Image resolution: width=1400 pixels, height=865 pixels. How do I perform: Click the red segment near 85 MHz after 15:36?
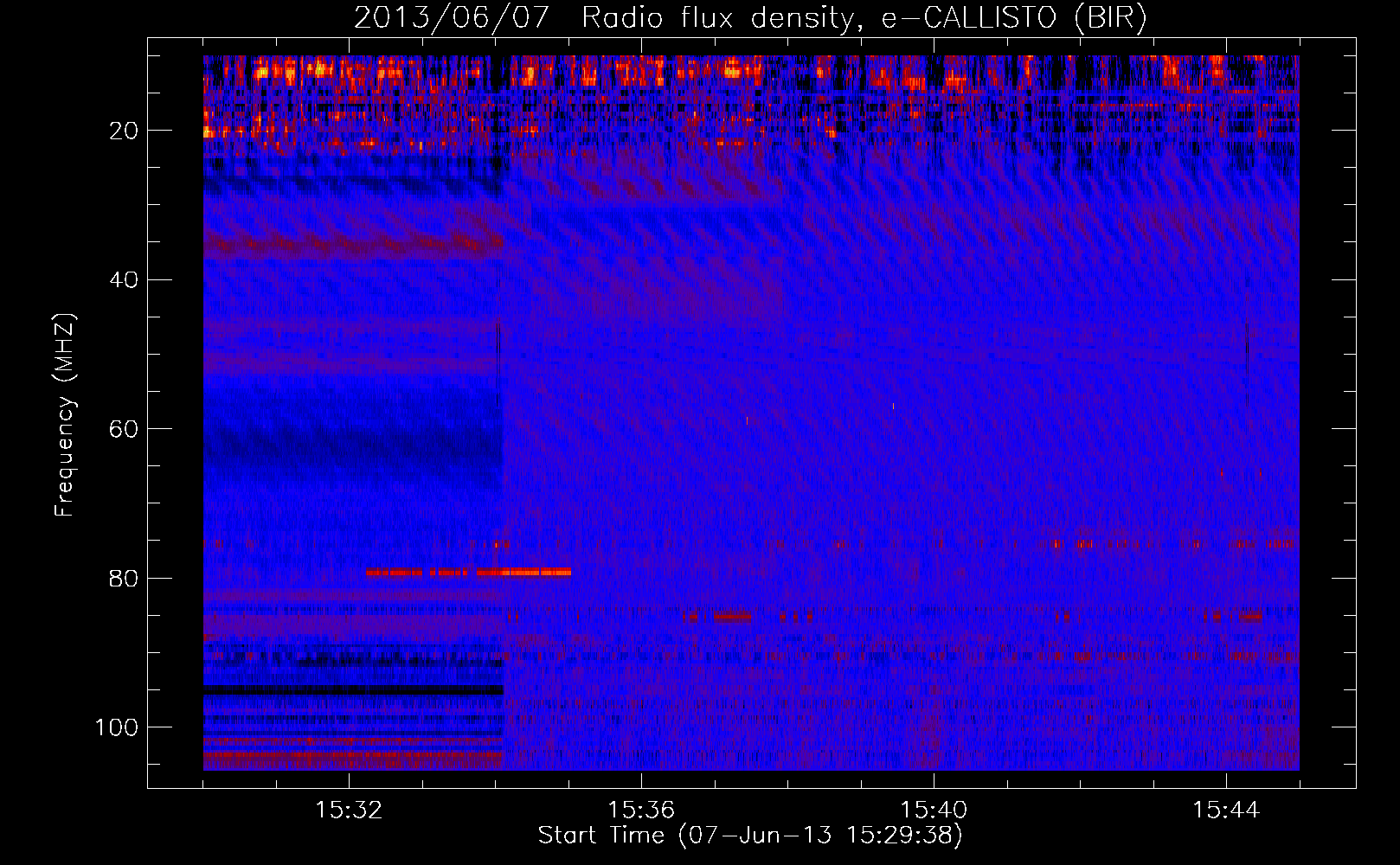point(733,617)
